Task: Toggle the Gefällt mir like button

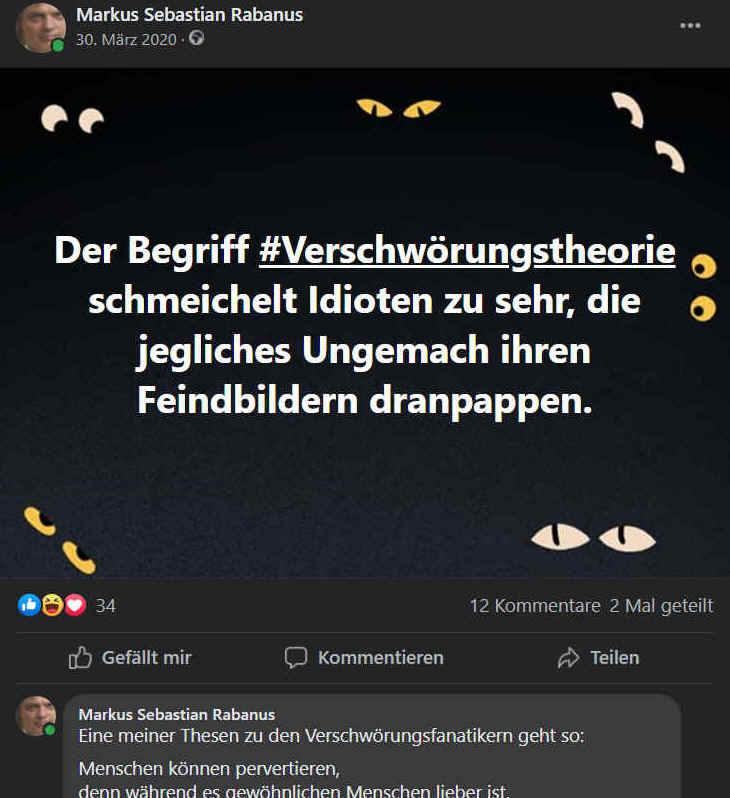Action: pyautogui.click(x=130, y=658)
